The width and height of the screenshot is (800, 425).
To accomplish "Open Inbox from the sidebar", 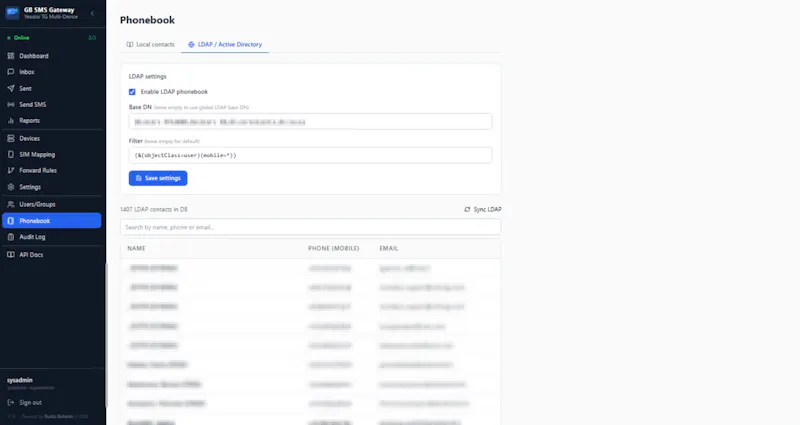I will pos(53,72).
